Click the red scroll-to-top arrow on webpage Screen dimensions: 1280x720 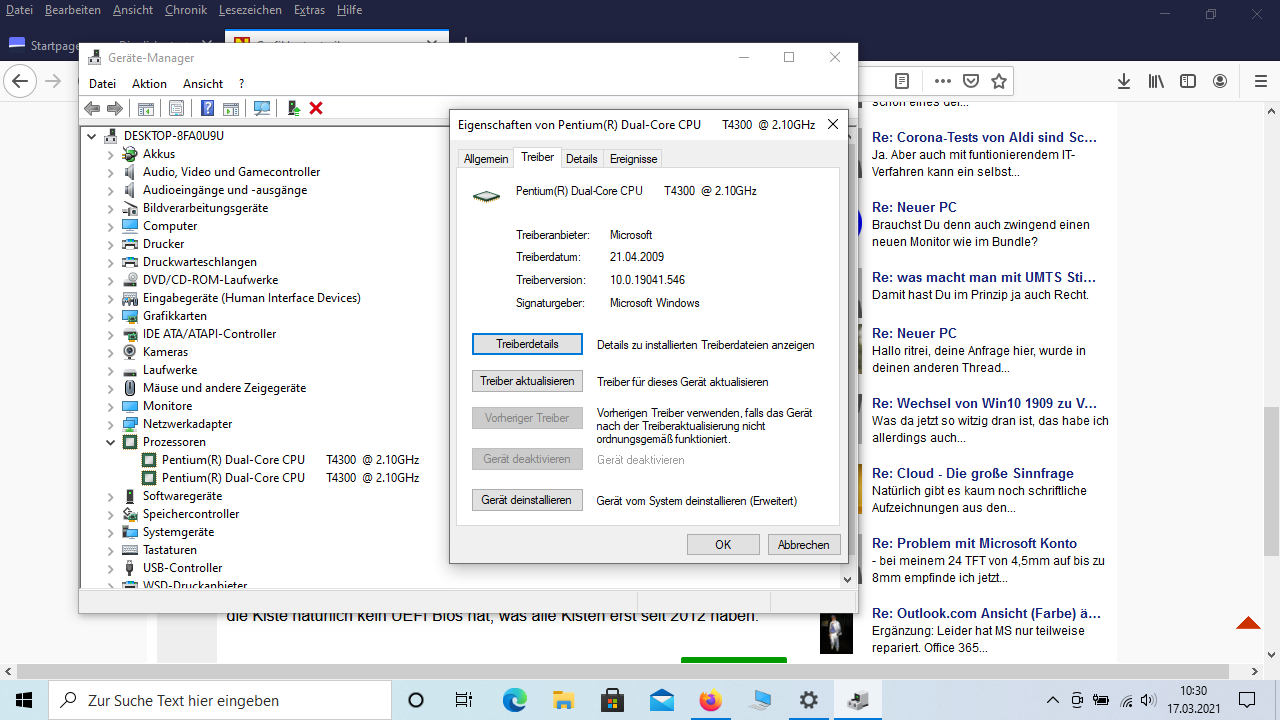pyautogui.click(x=1248, y=623)
